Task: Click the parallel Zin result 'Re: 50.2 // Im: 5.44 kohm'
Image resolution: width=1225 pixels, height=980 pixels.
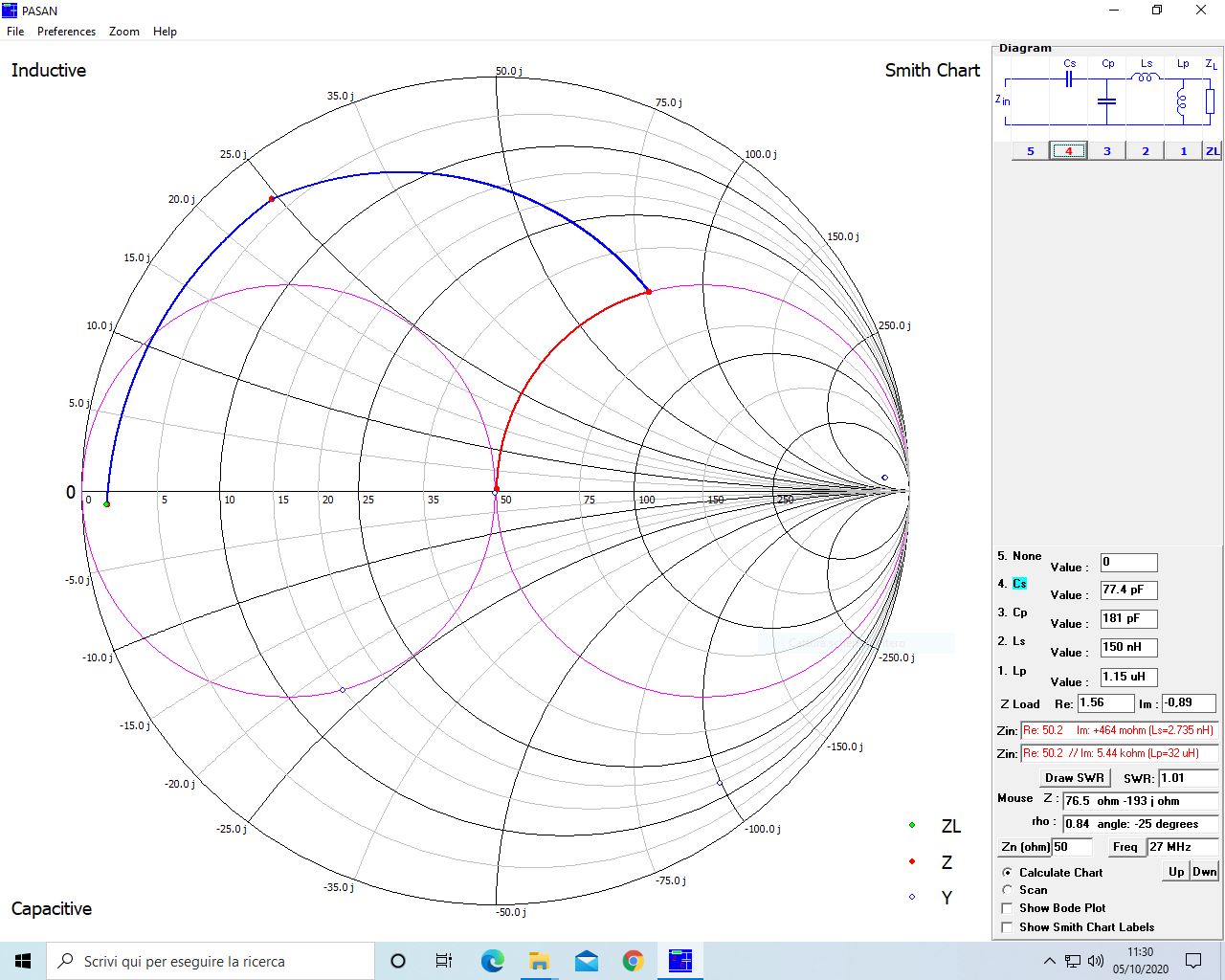Action: (x=1119, y=753)
